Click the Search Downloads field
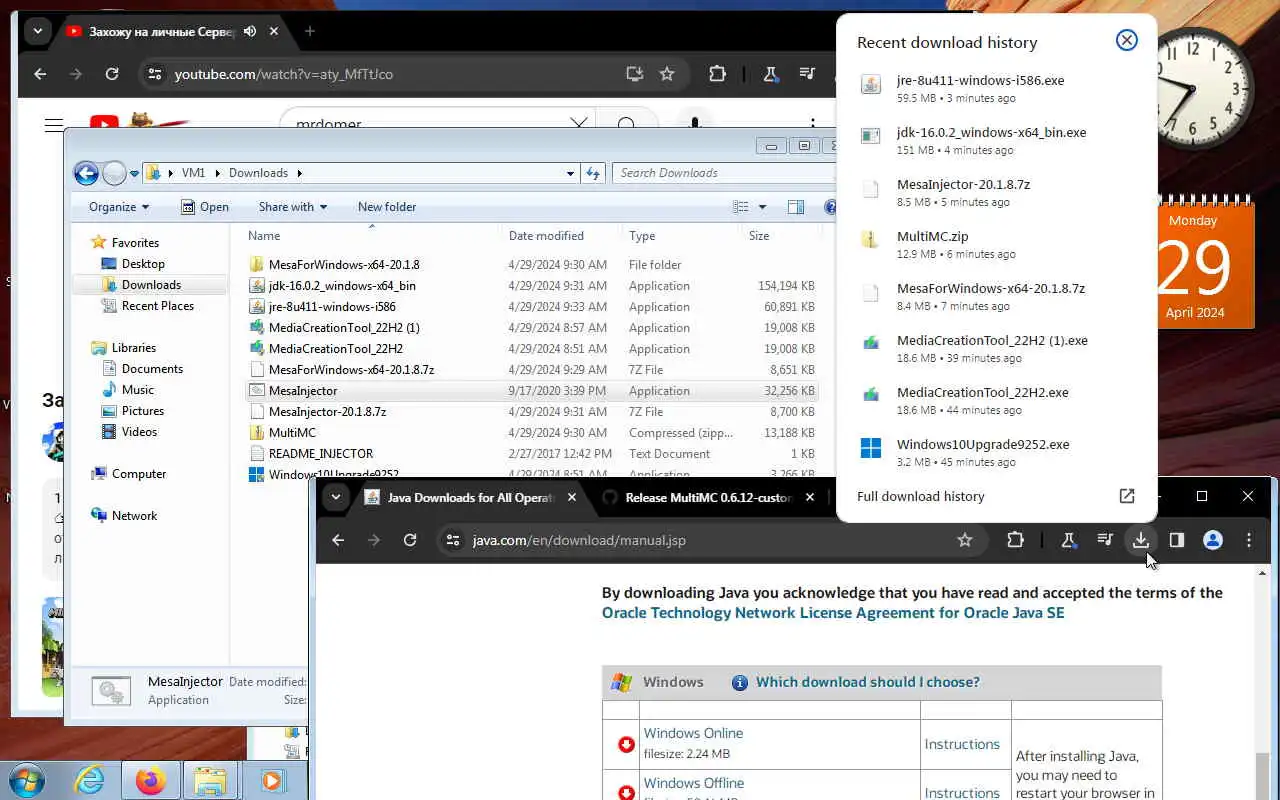Screen dimensions: 1280x800 coord(724,173)
